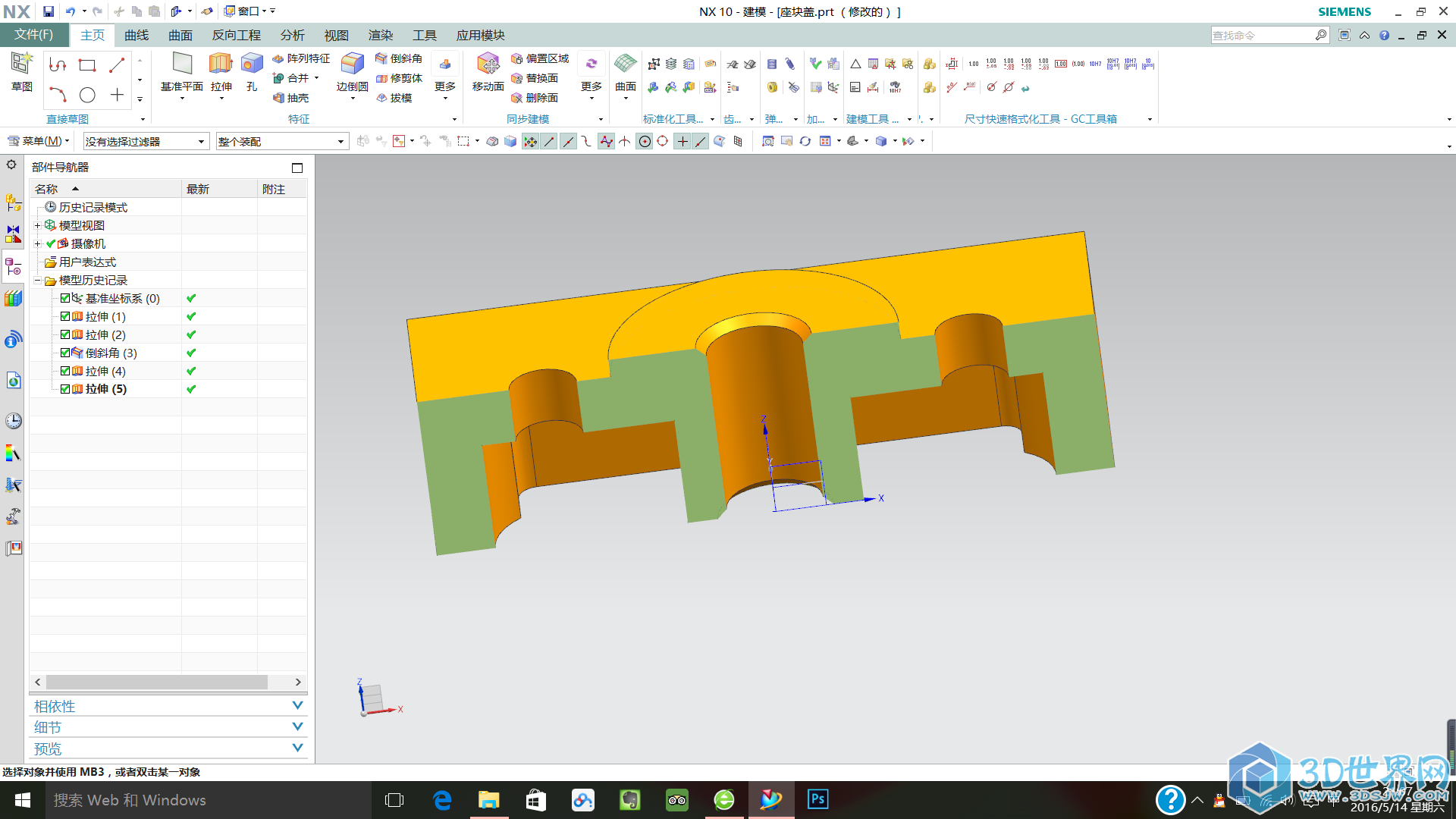
Task: Click Delete Face (删除面)
Action: pyautogui.click(x=535, y=98)
